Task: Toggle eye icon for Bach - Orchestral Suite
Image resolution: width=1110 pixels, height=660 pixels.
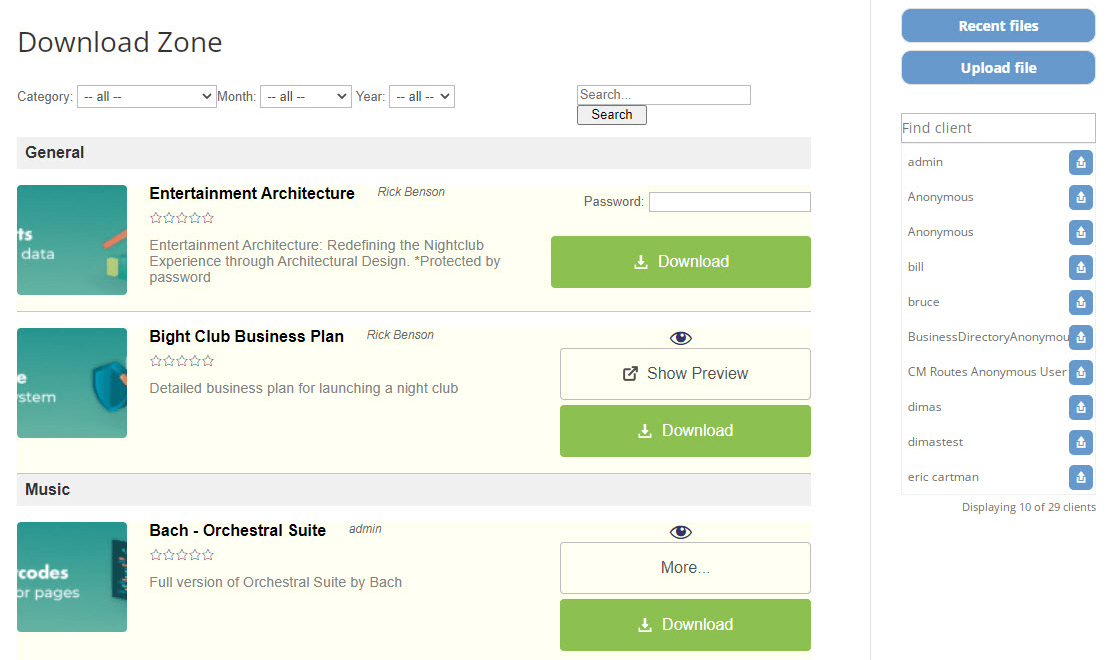Action: click(x=681, y=532)
